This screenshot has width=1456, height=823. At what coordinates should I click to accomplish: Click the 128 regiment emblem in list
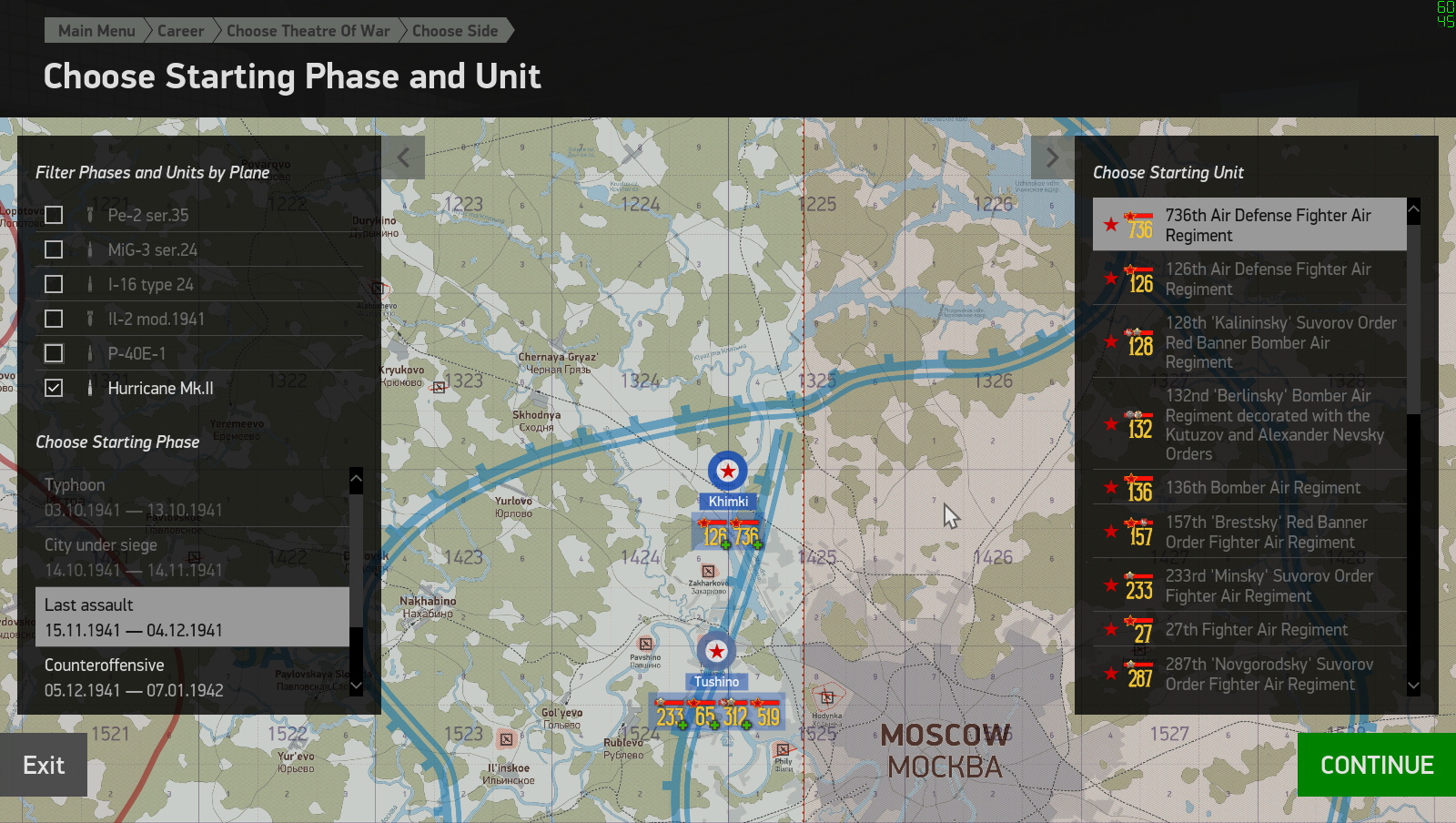click(1139, 342)
